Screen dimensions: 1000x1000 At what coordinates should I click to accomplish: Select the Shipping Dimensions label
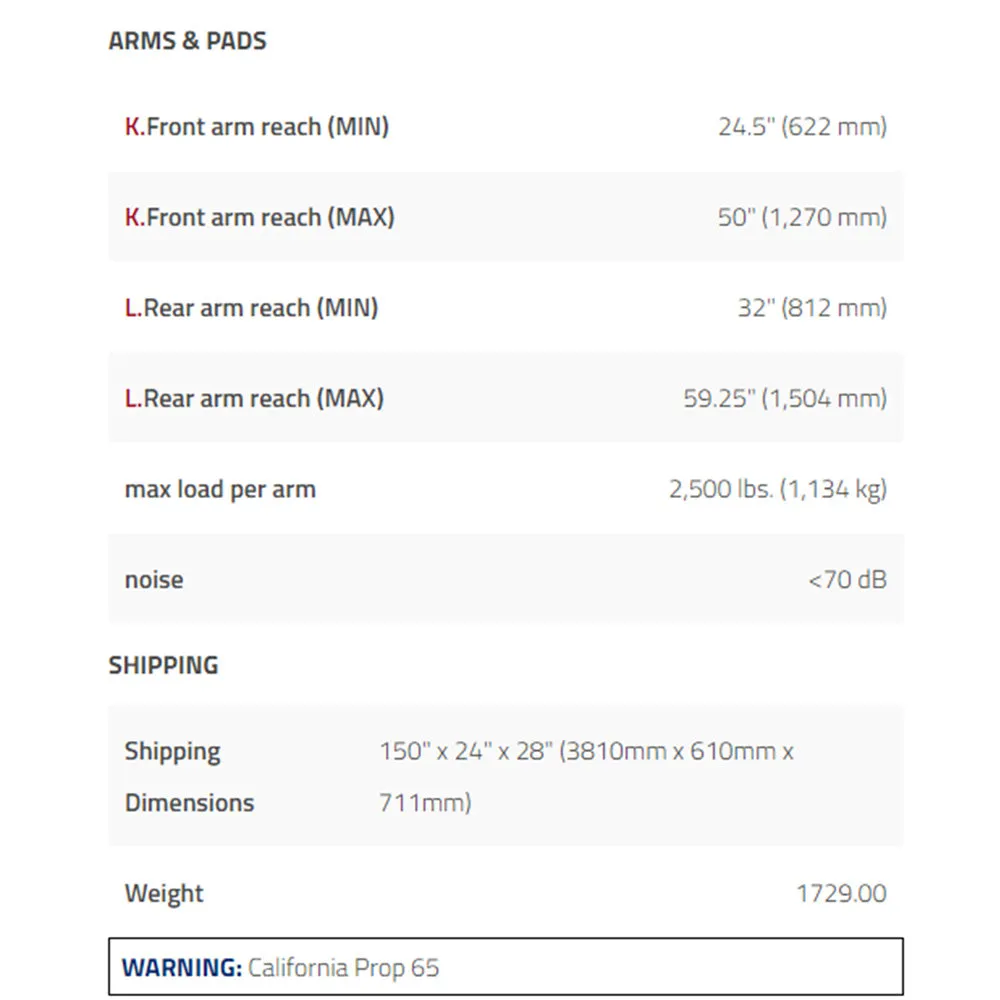coord(189,777)
